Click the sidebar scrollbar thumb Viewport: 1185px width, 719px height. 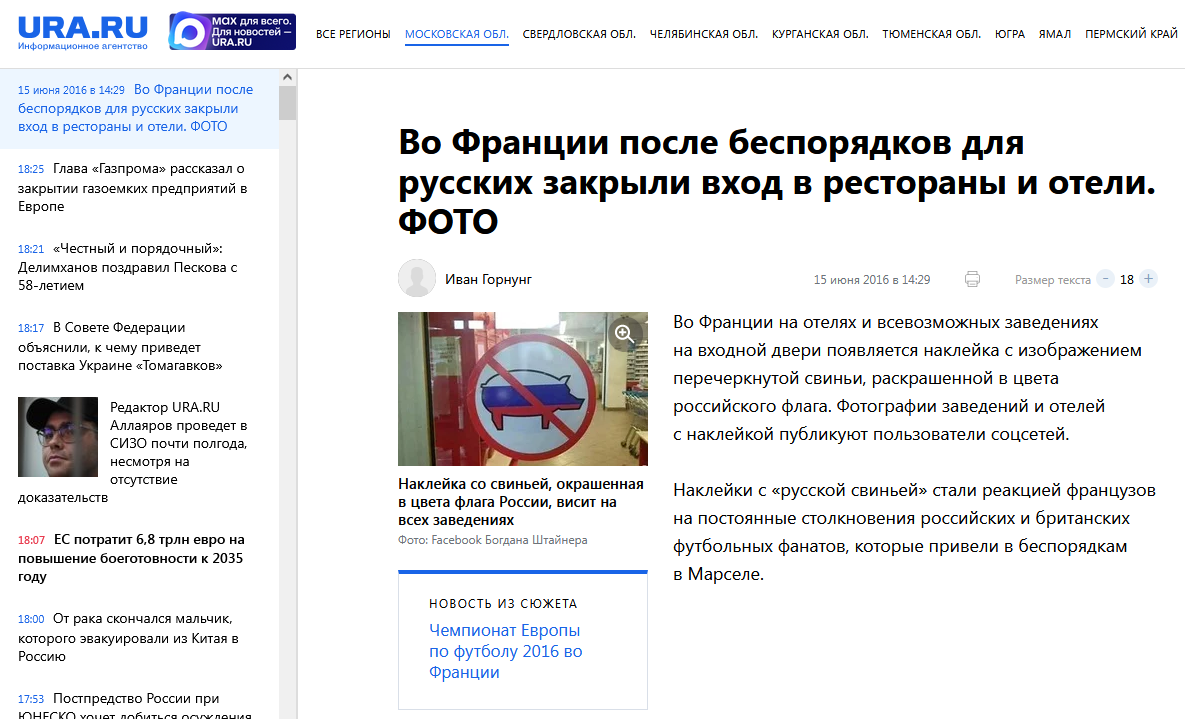pos(287,103)
